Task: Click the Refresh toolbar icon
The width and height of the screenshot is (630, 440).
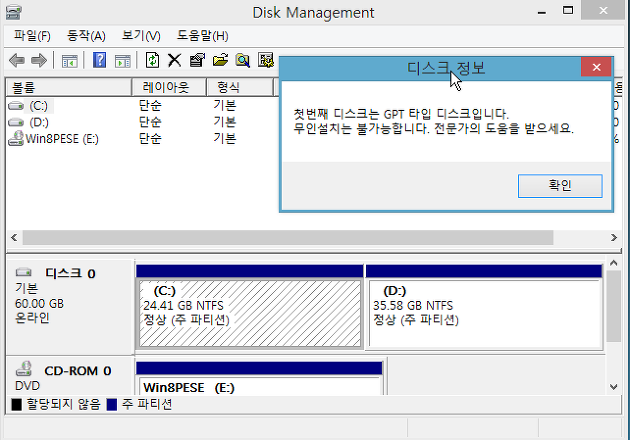Action: point(152,60)
